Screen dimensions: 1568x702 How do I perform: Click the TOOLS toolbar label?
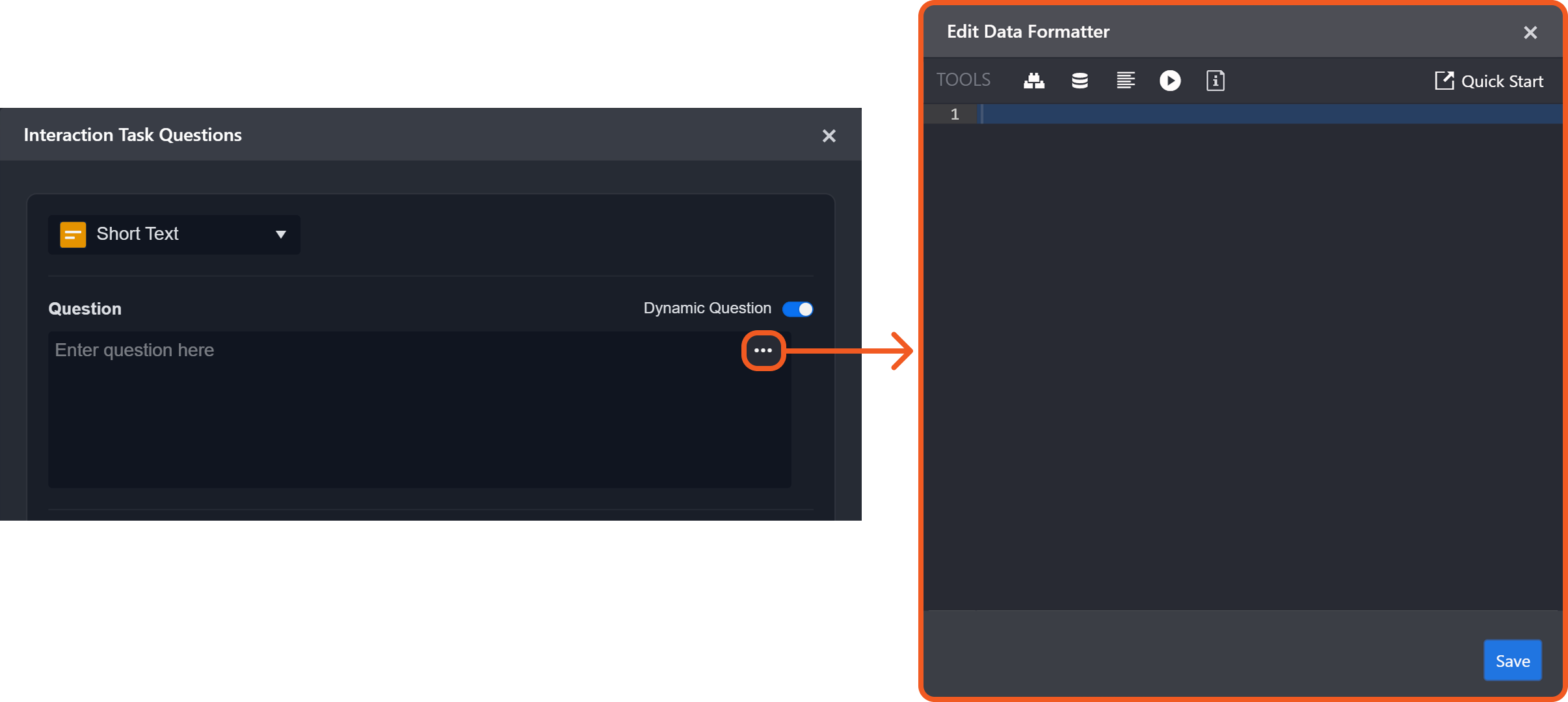963,80
